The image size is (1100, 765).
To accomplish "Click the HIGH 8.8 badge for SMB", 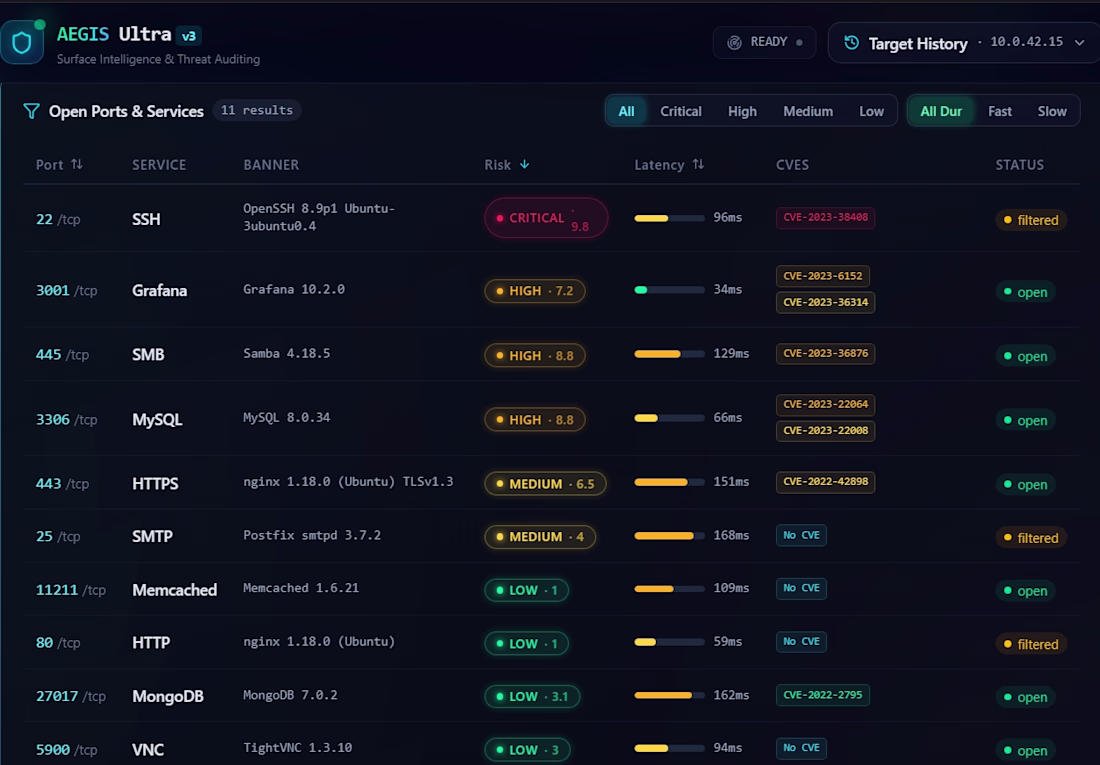I will (535, 356).
